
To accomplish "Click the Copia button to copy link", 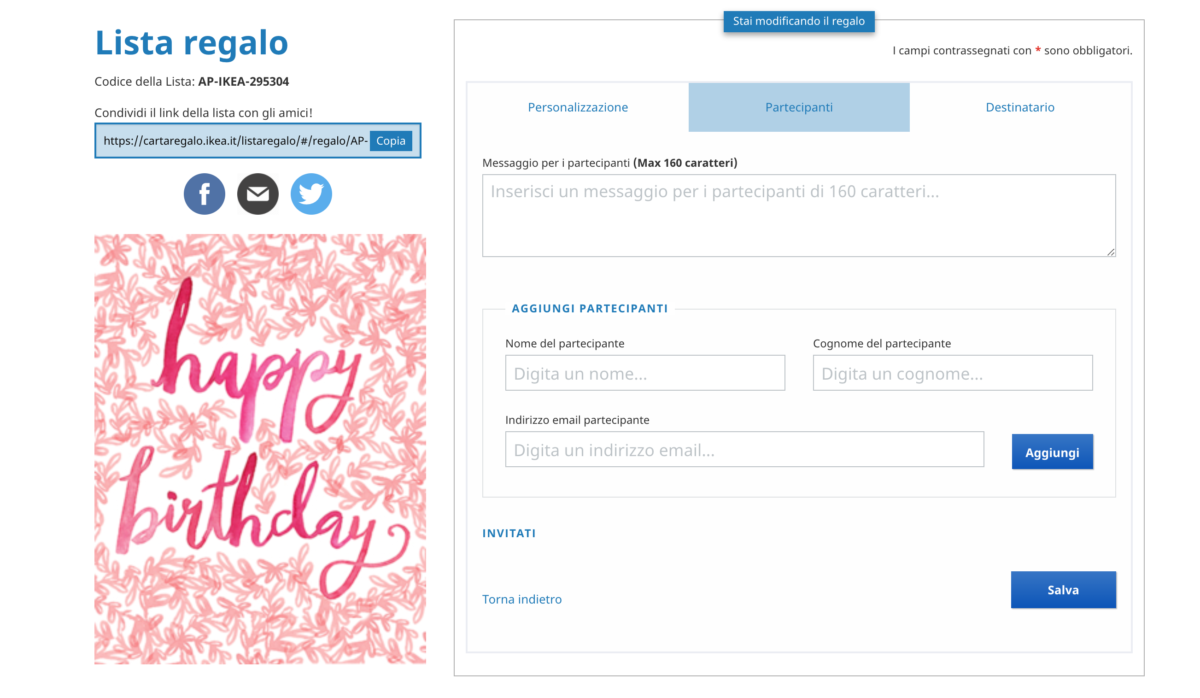I will click(x=391, y=141).
